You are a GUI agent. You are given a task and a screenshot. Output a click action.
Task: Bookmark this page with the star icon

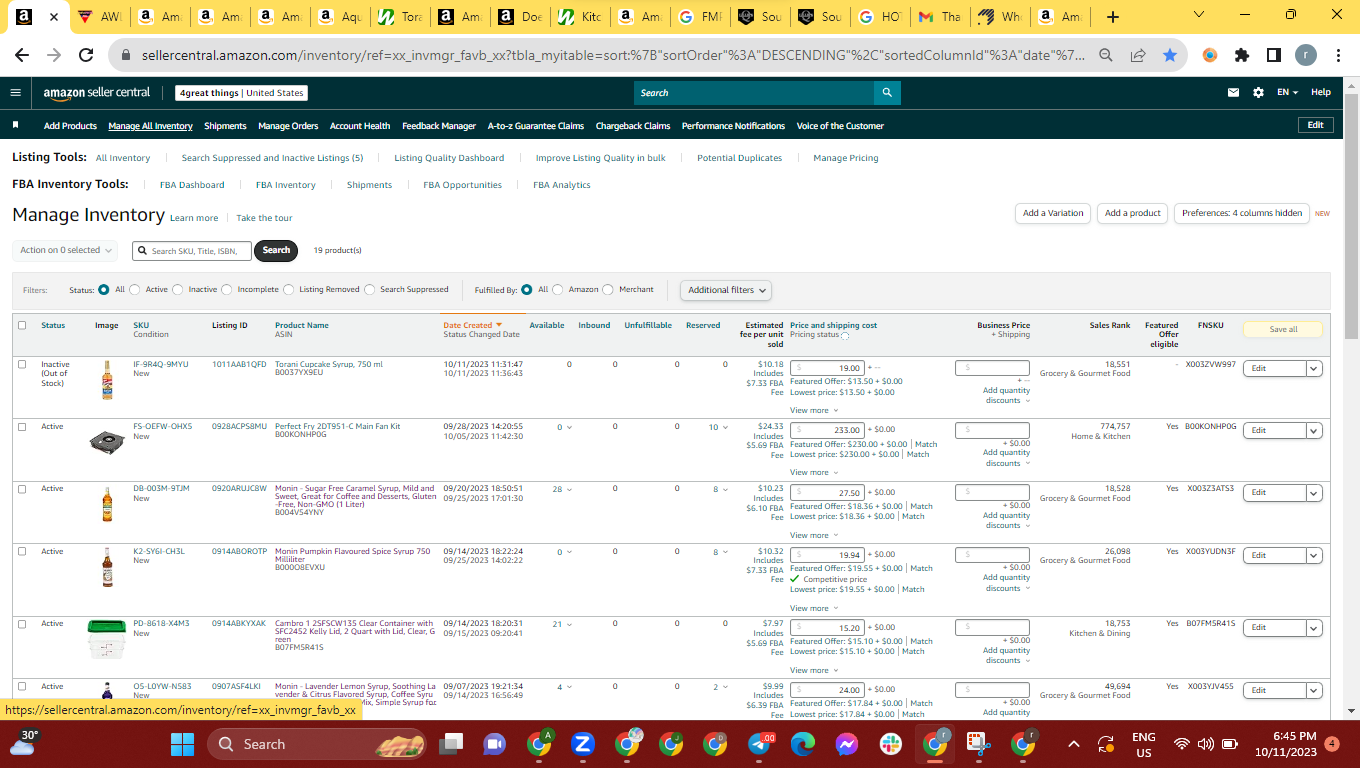click(x=1169, y=55)
